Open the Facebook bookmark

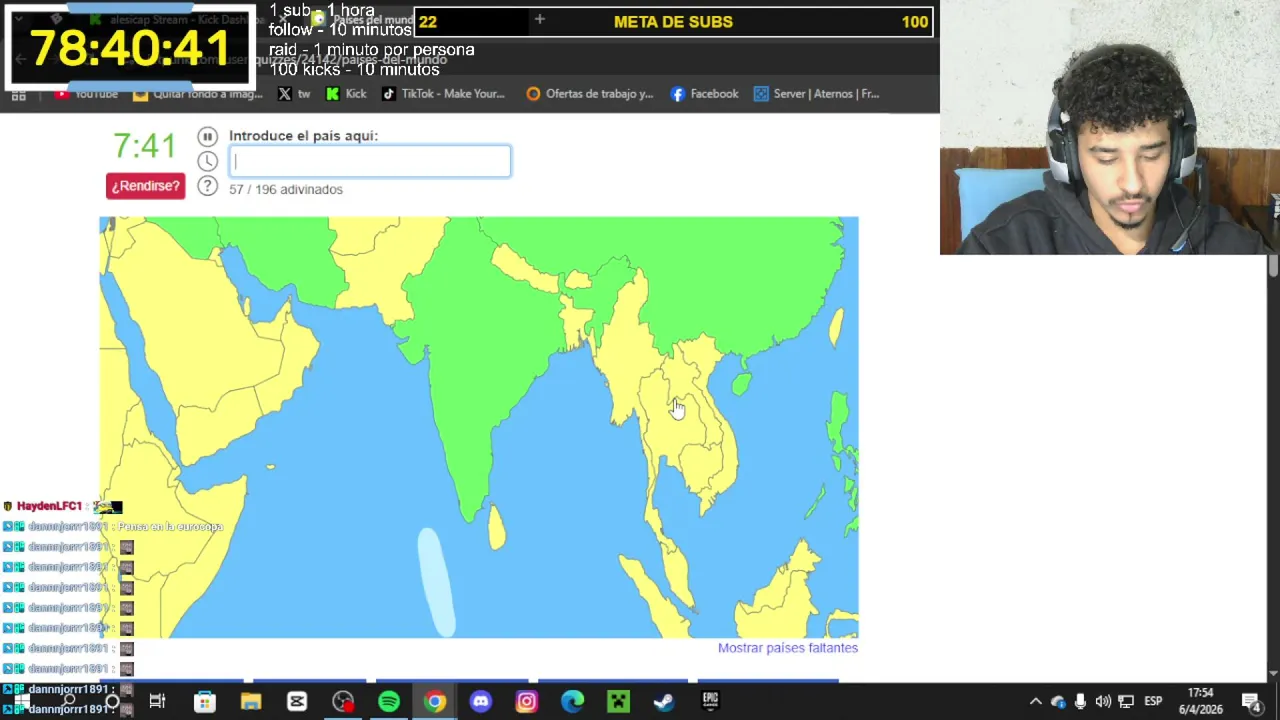(x=705, y=94)
